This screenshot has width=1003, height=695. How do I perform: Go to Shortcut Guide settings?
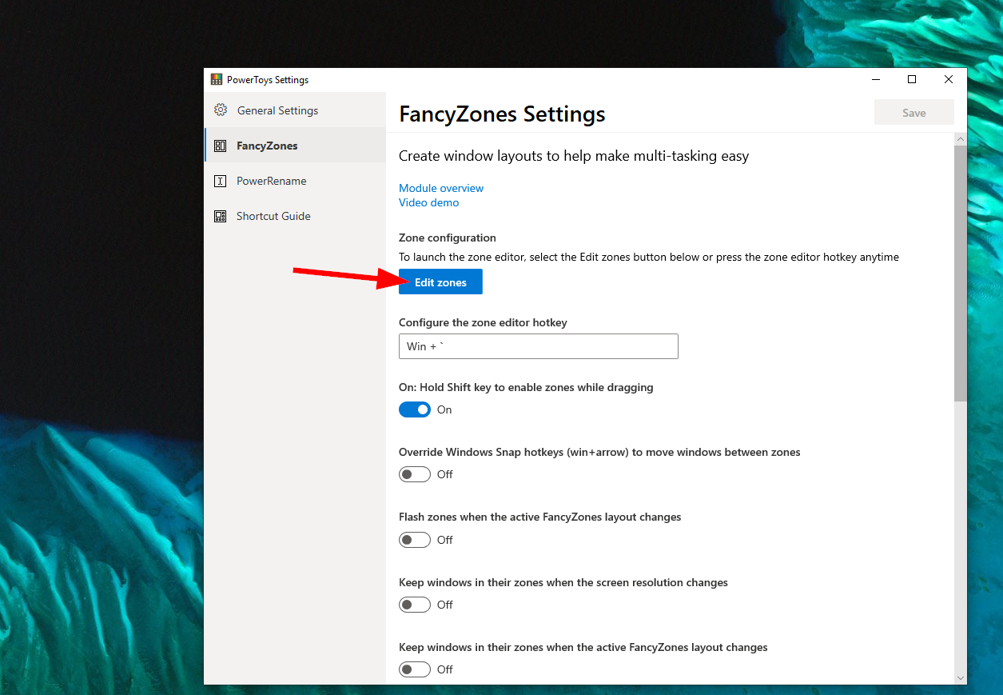pyautogui.click(x=273, y=216)
